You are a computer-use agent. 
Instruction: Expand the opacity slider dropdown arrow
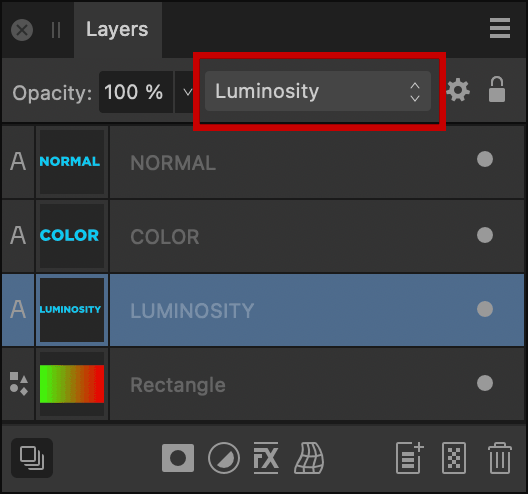pyautogui.click(x=187, y=92)
